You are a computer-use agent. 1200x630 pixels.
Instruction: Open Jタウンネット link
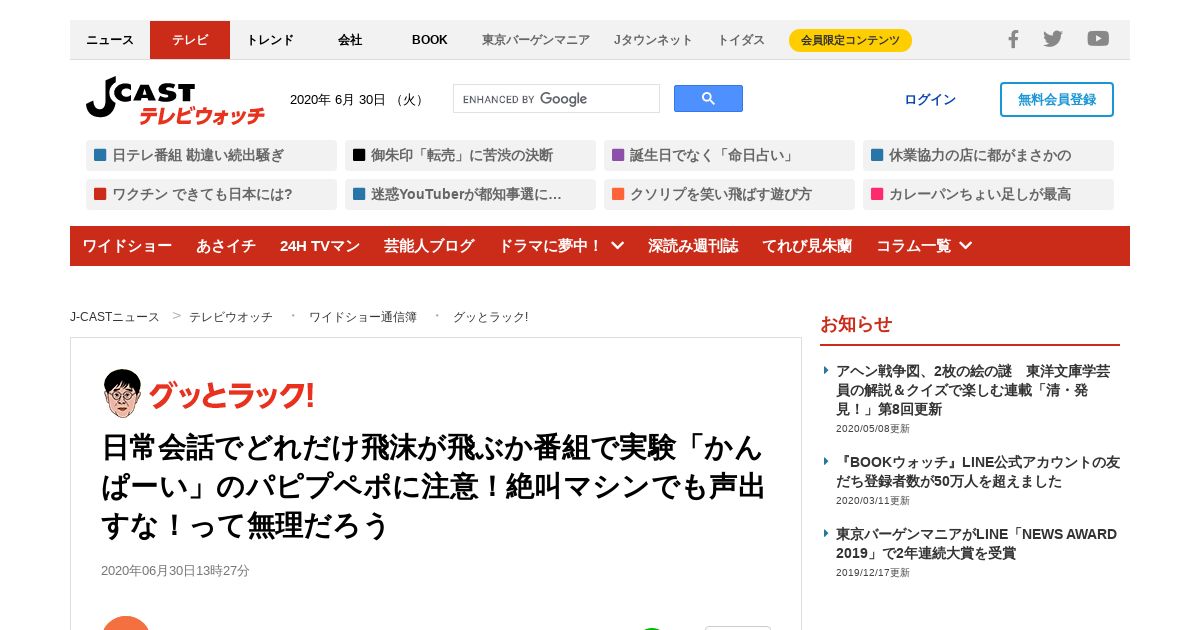click(653, 40)
